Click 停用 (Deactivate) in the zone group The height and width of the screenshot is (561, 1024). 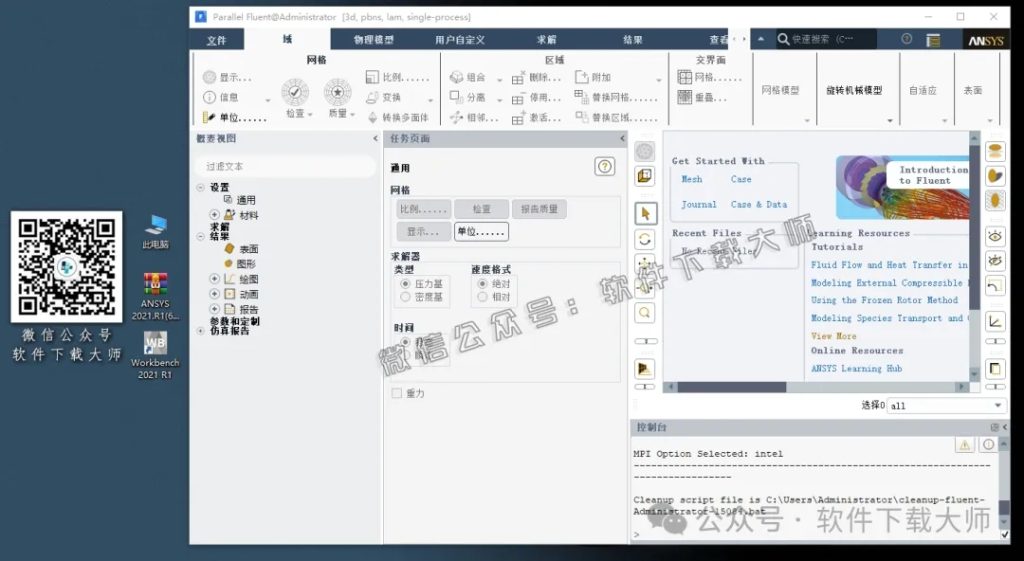click(x=536, y=98)
